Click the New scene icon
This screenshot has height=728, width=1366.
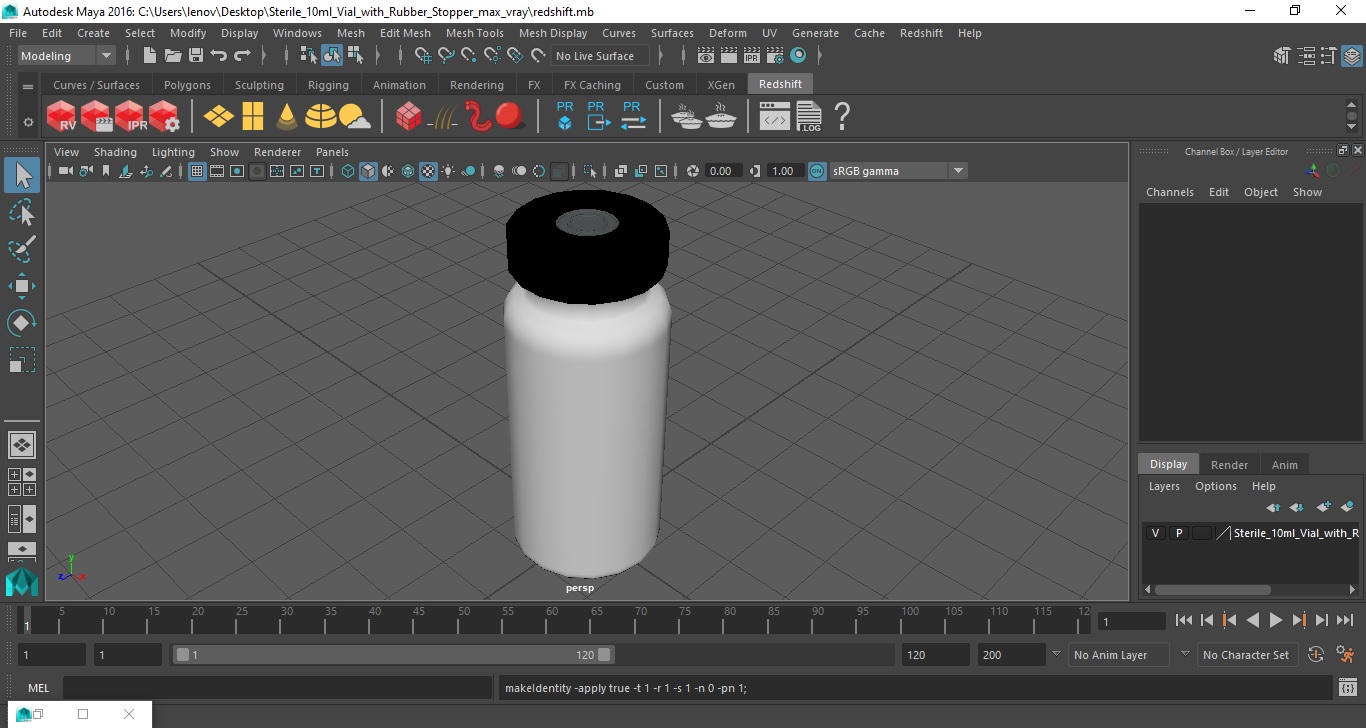[150, 56]
